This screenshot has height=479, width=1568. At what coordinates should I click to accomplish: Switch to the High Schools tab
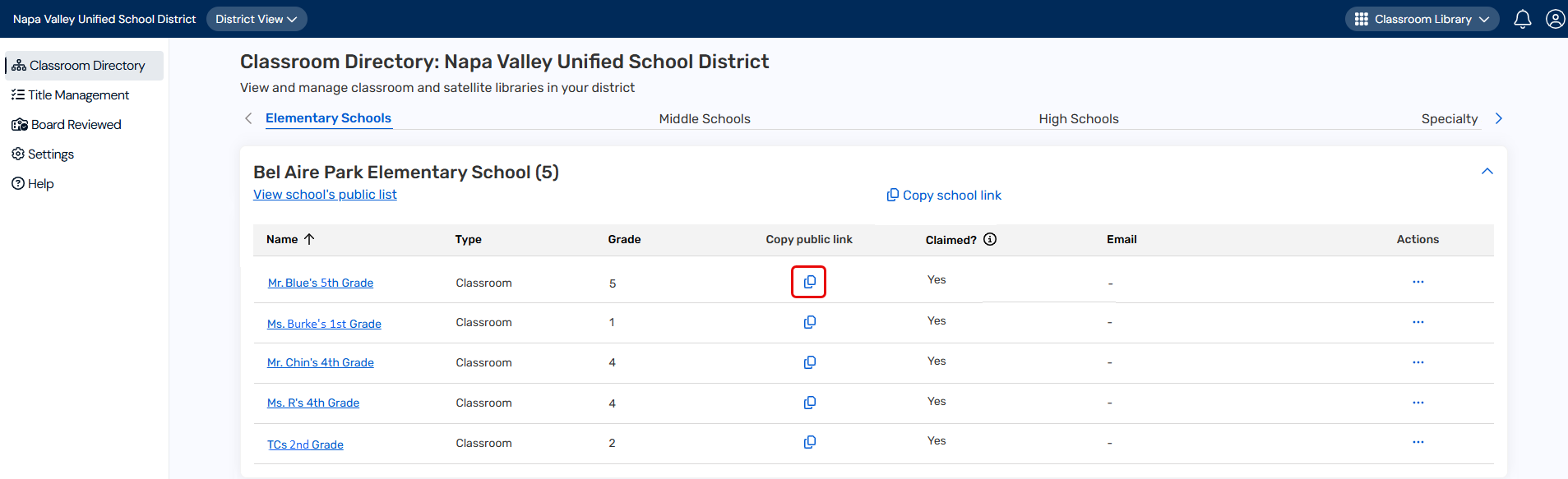(x=1078, y=118)
